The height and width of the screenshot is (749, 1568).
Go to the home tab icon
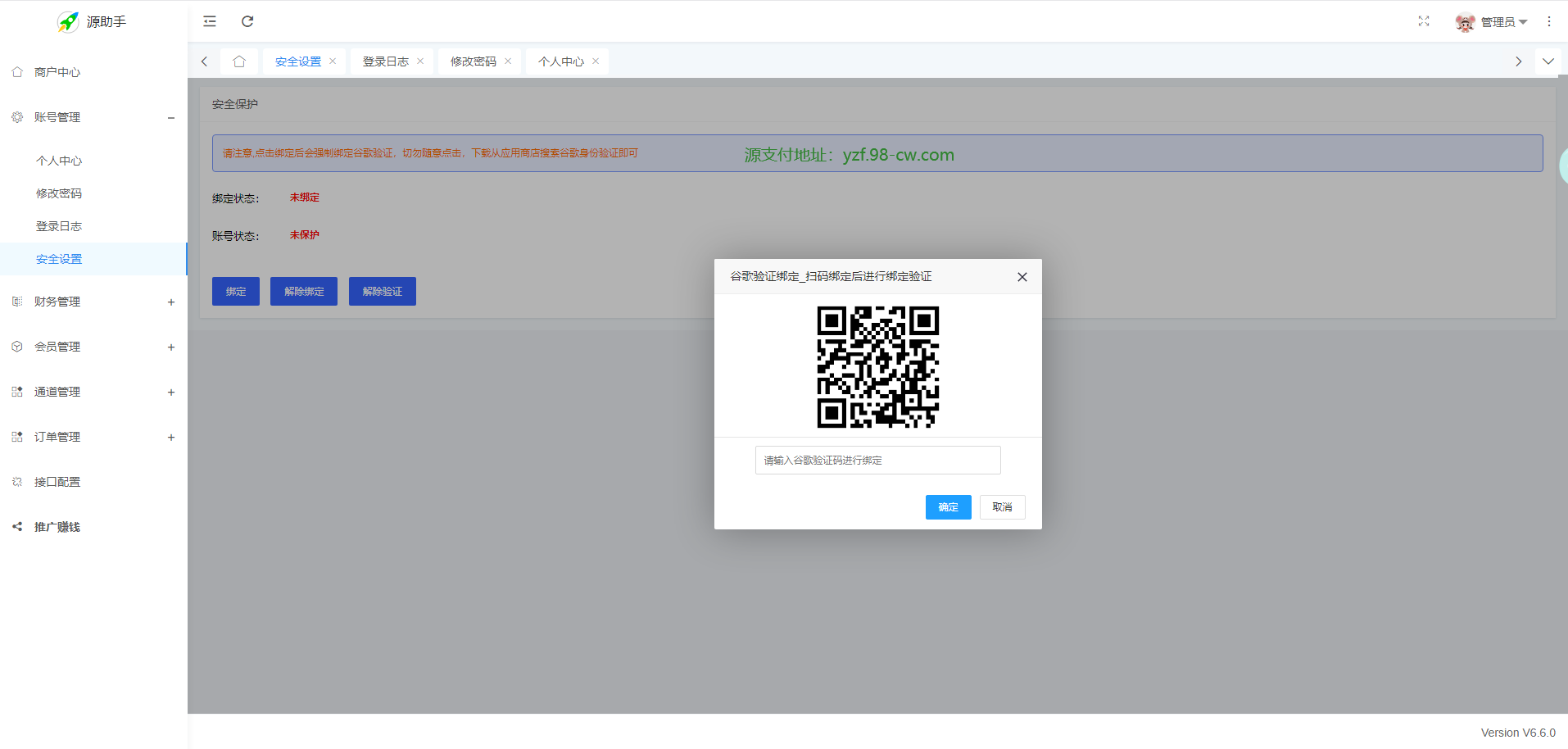coord(239,61)
